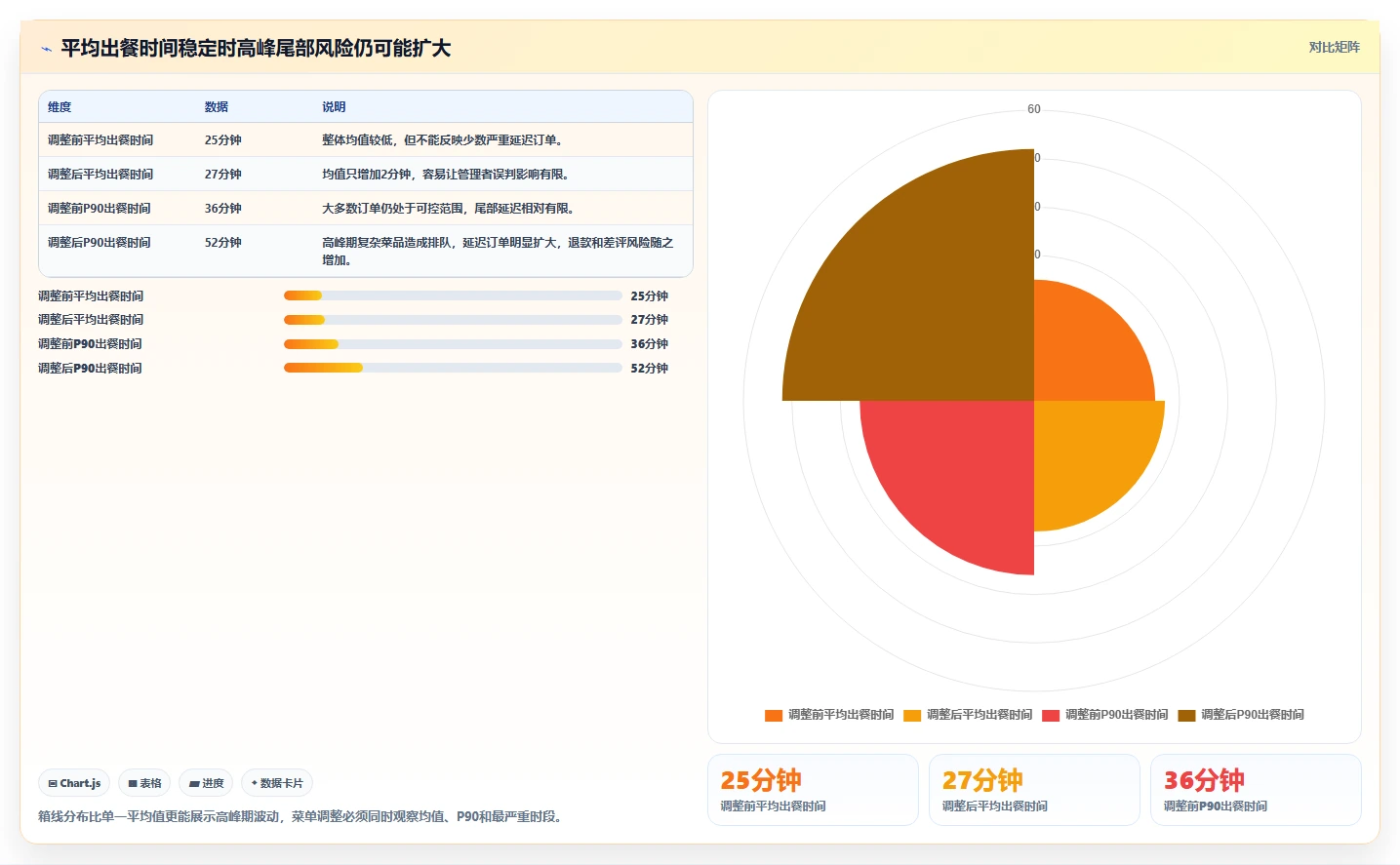
Task: Click the Chart.js tag chip
Action: click(x=74, y=783)
